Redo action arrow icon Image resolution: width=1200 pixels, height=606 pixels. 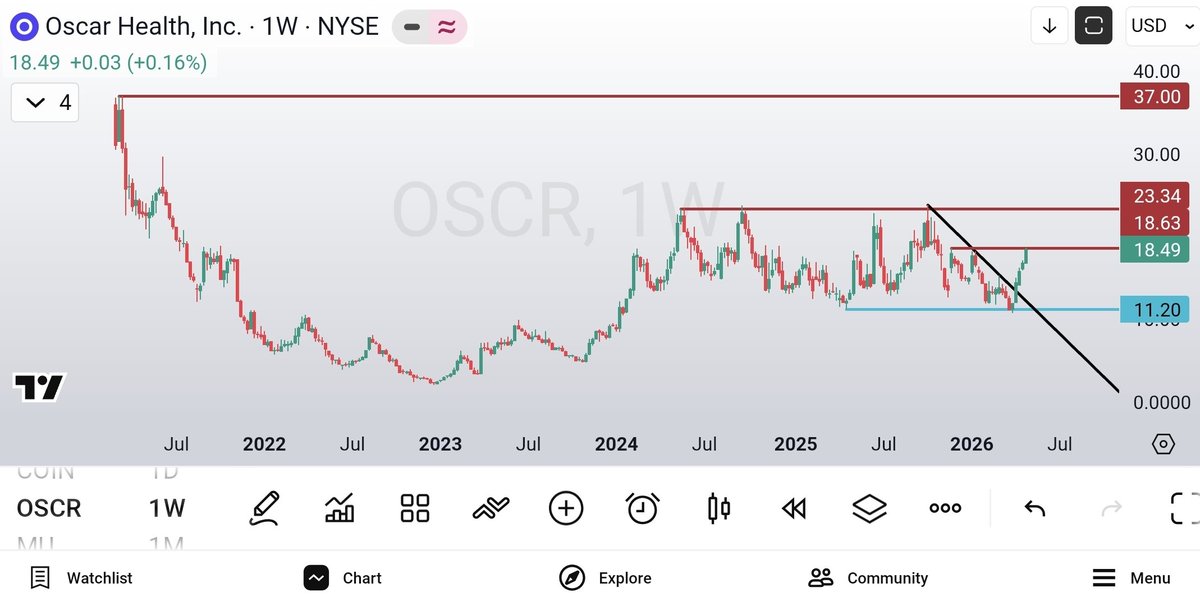coord(1111,509)
